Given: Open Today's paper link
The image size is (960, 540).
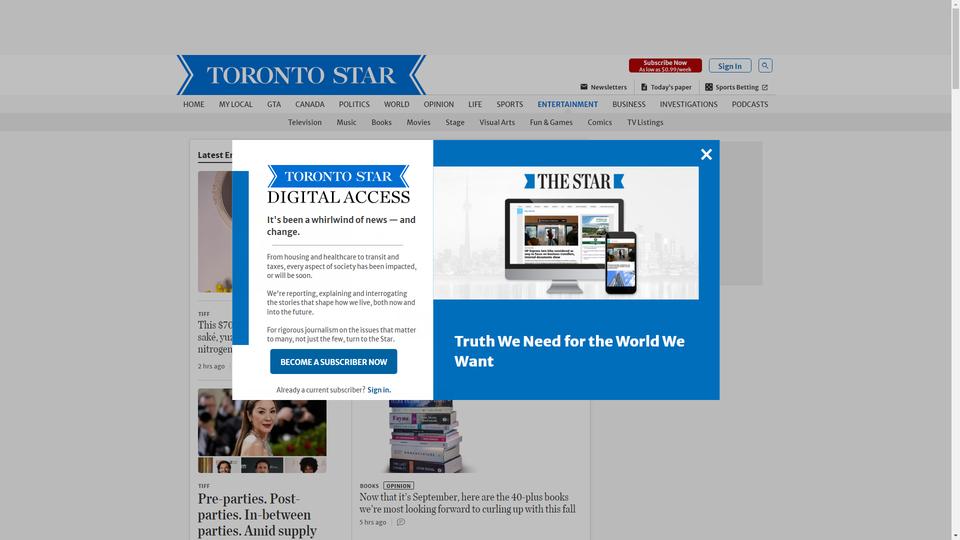Looking at the screenshot, I should point(666,87).
